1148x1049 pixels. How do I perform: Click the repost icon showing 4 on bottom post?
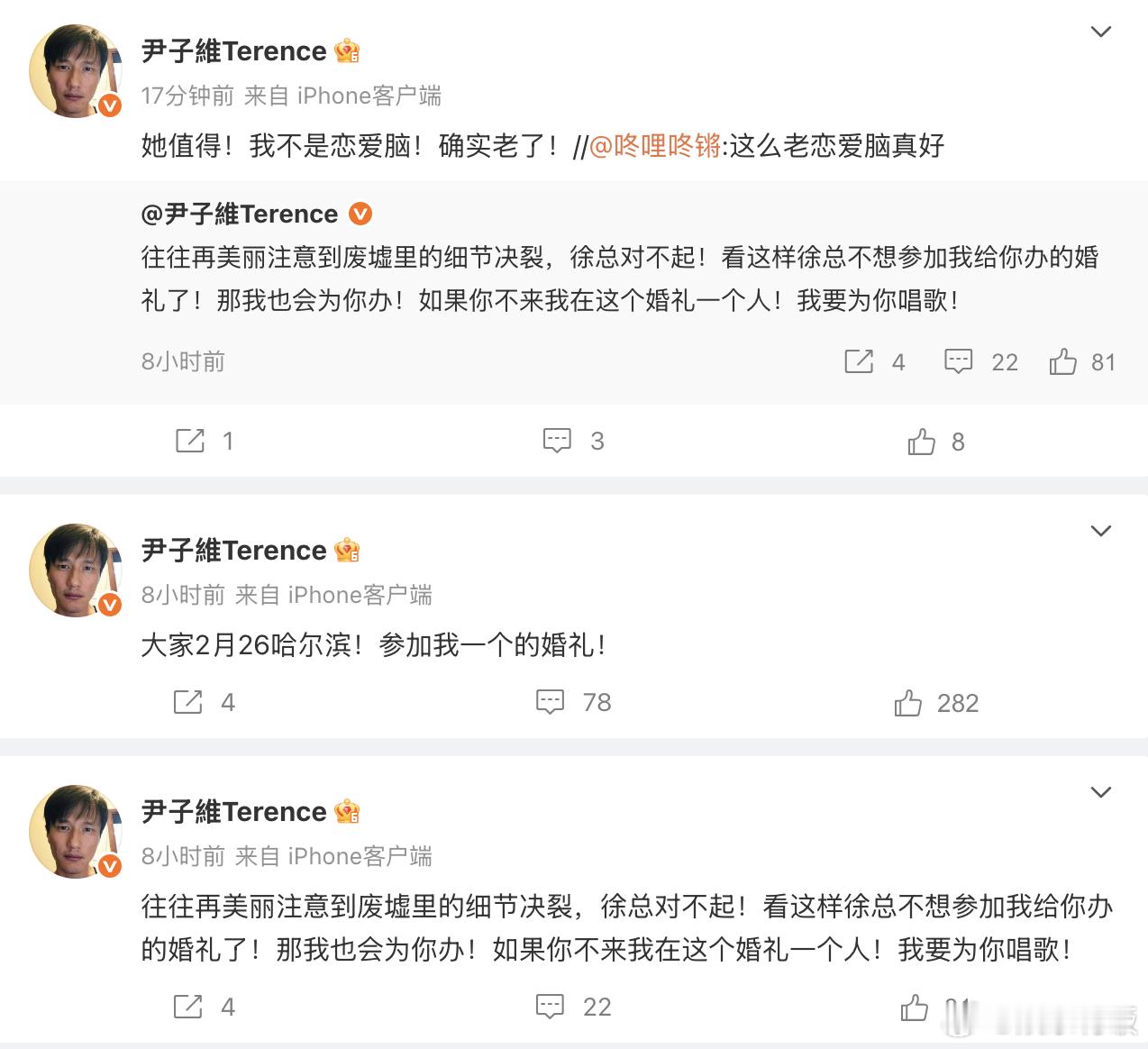point(187,1007)
